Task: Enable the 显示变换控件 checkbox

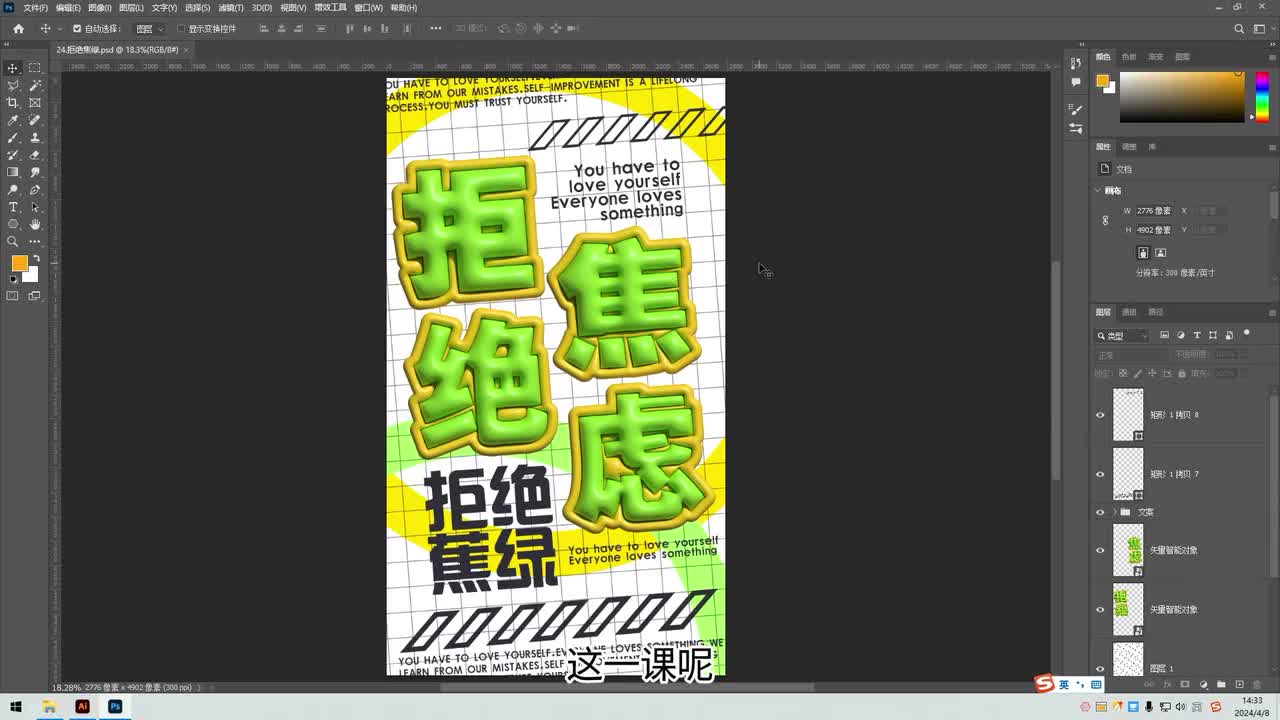Action: pyautogui.click(x=181, y=29)
